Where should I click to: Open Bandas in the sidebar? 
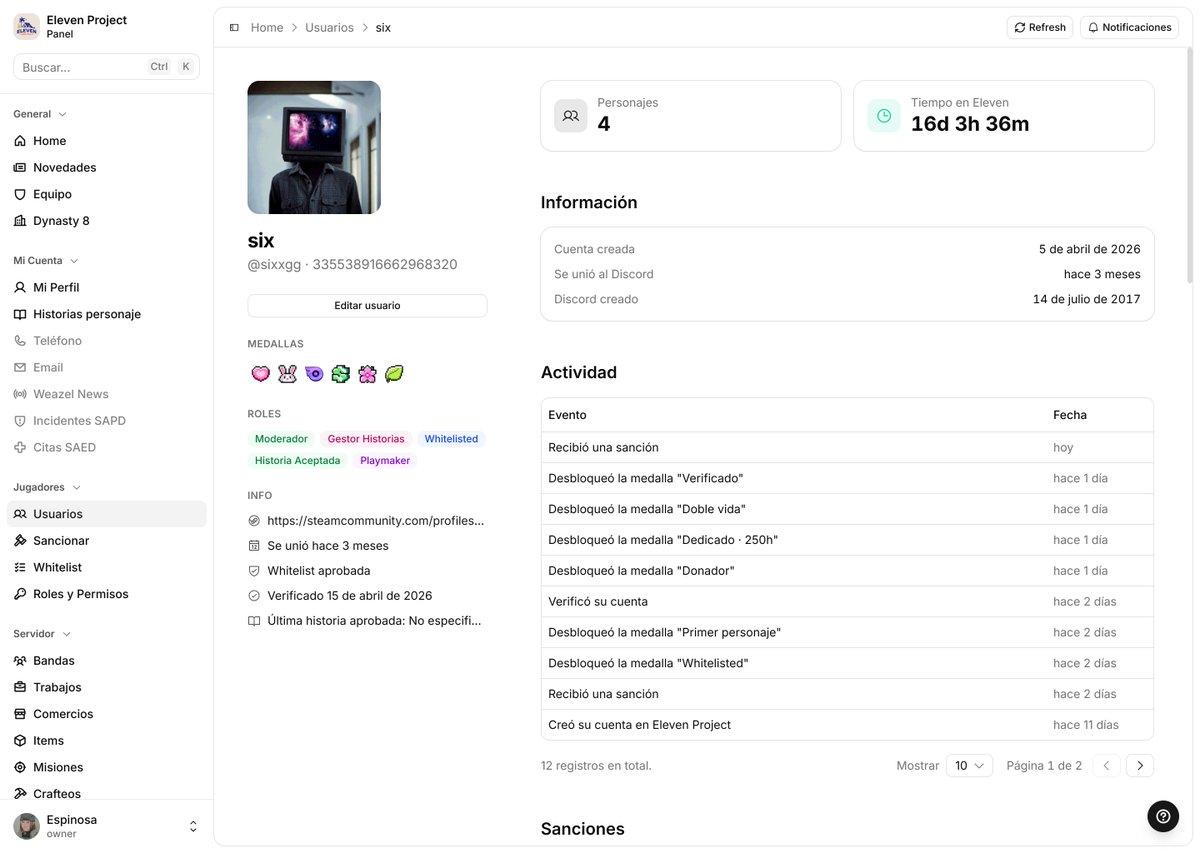106,661
